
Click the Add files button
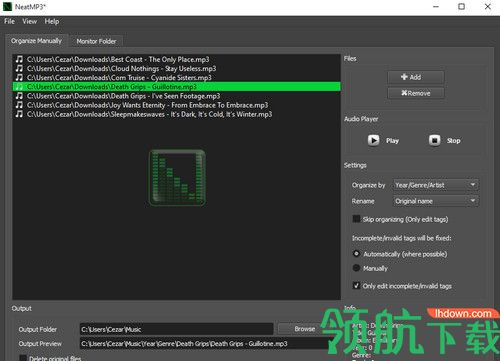coord(416,77)
